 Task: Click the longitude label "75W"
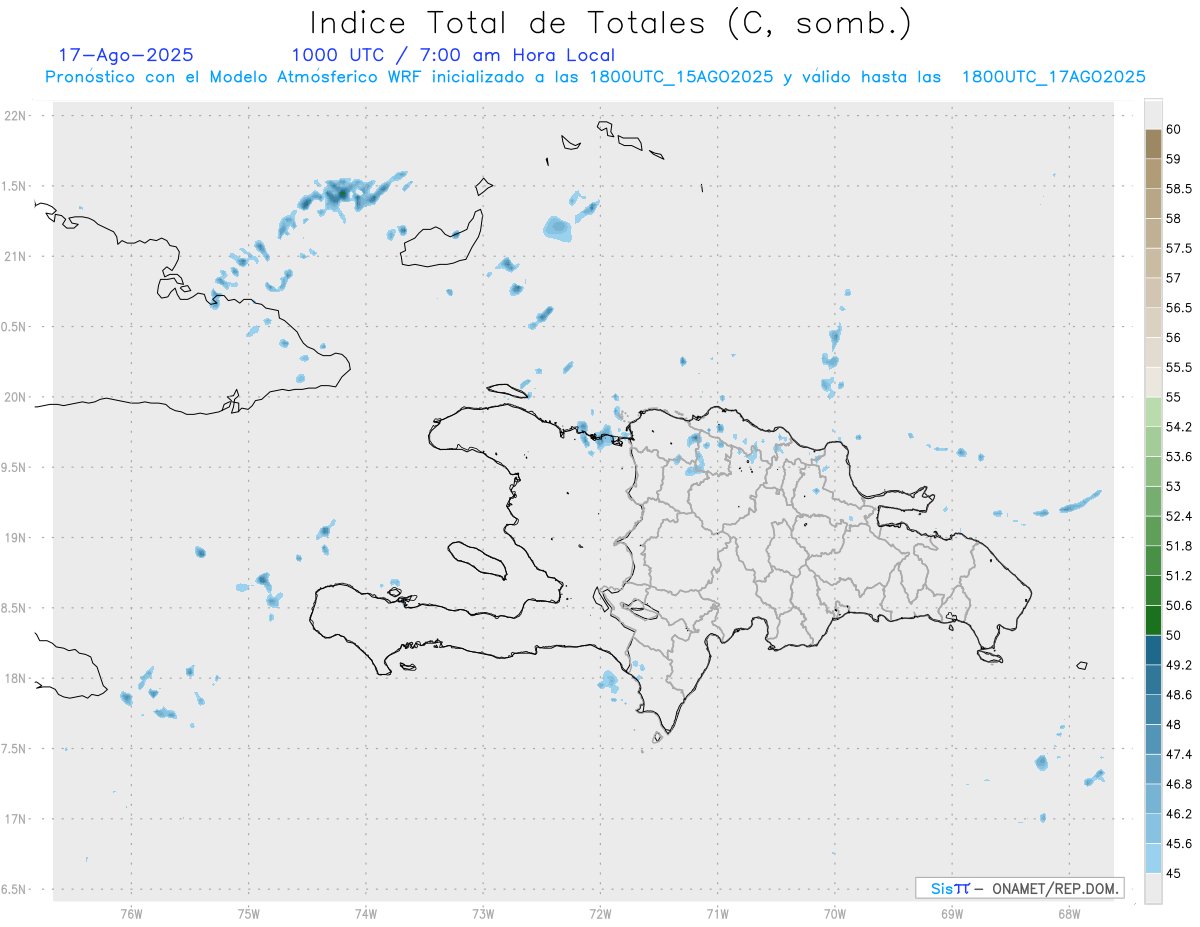tap(249, 914)
